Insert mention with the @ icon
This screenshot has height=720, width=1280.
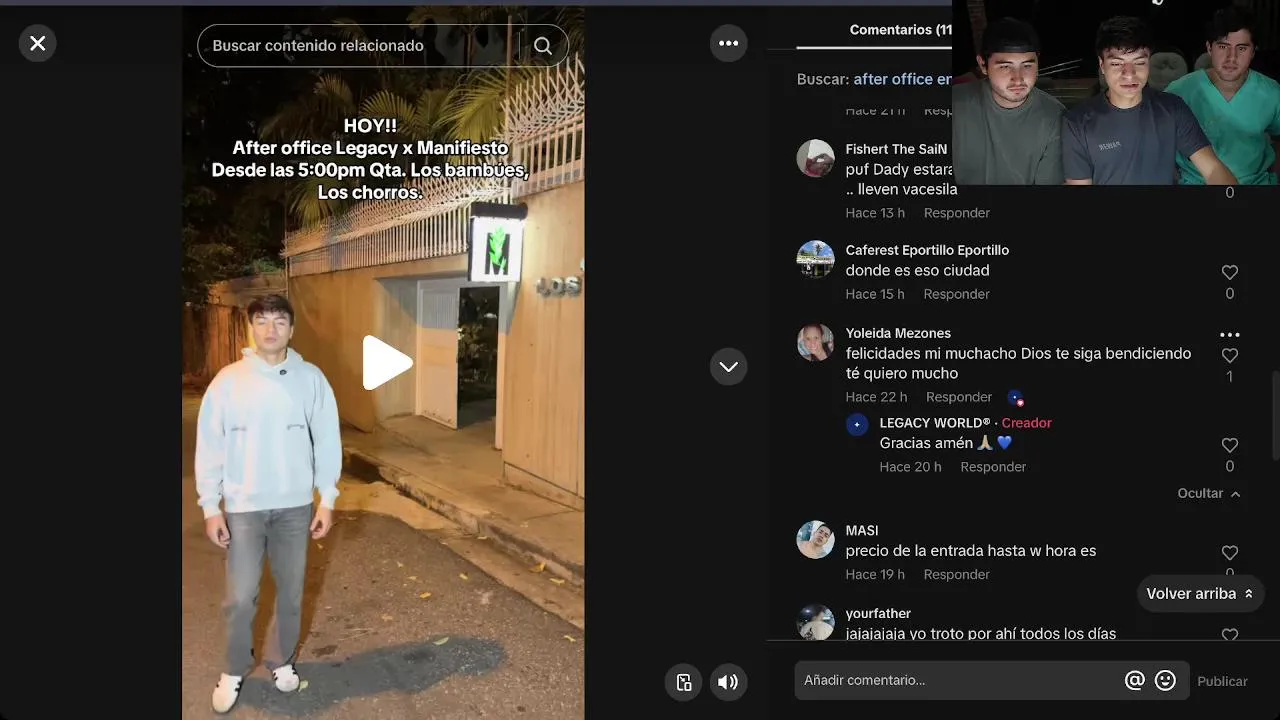1134,680
